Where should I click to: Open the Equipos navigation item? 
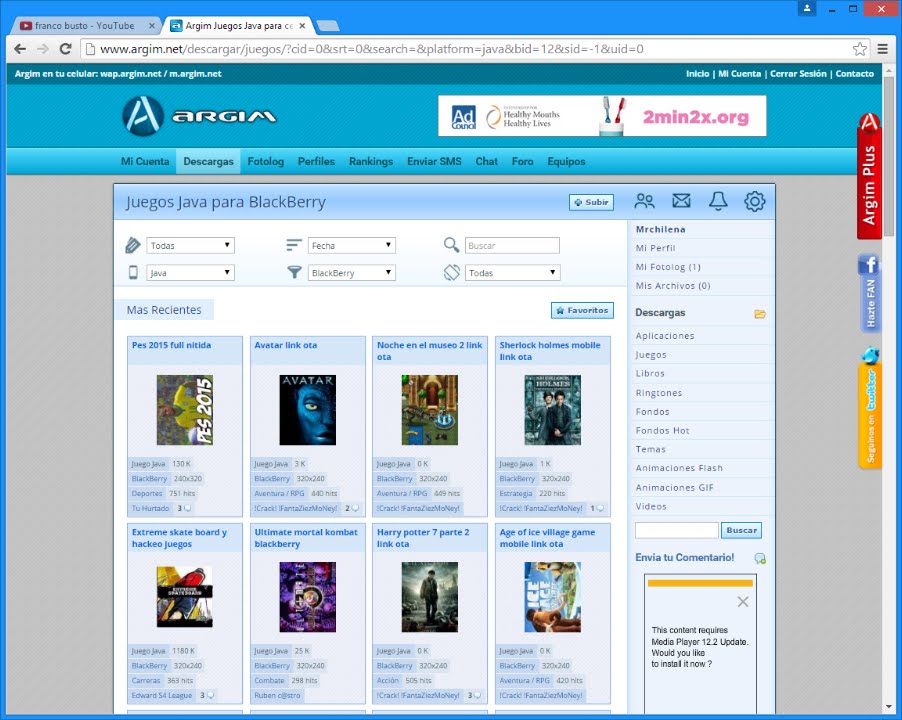click(566, 162)
